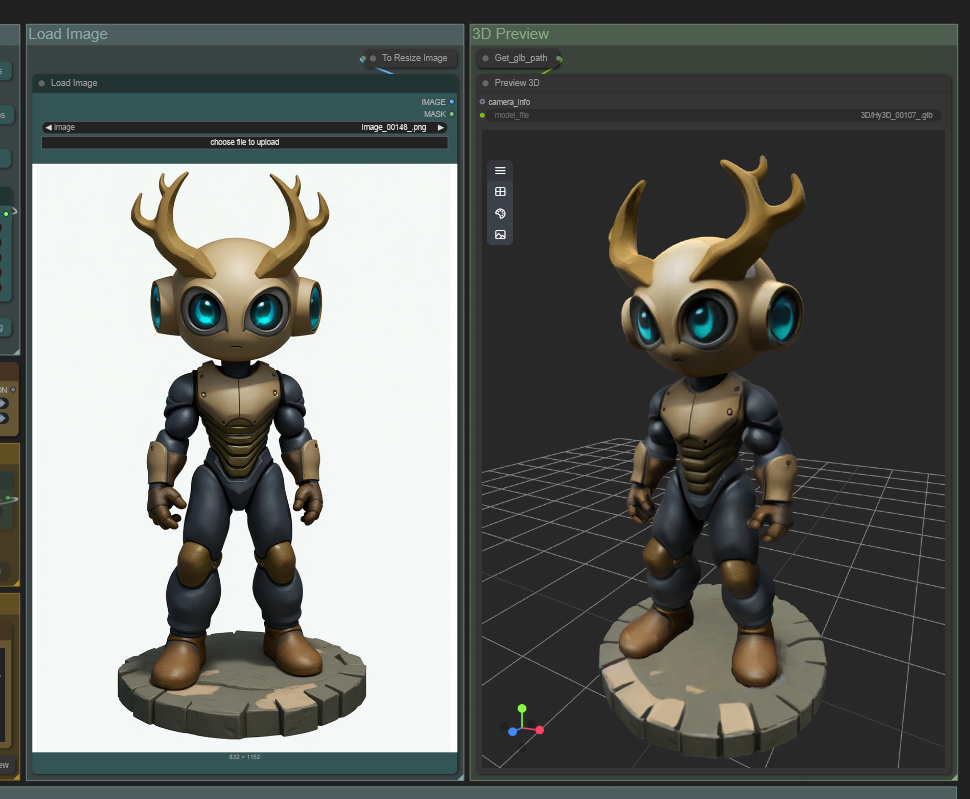The height and width of the screenshot is (799, 970).
Task: Click the MASK output port
Action: point(452,114)
